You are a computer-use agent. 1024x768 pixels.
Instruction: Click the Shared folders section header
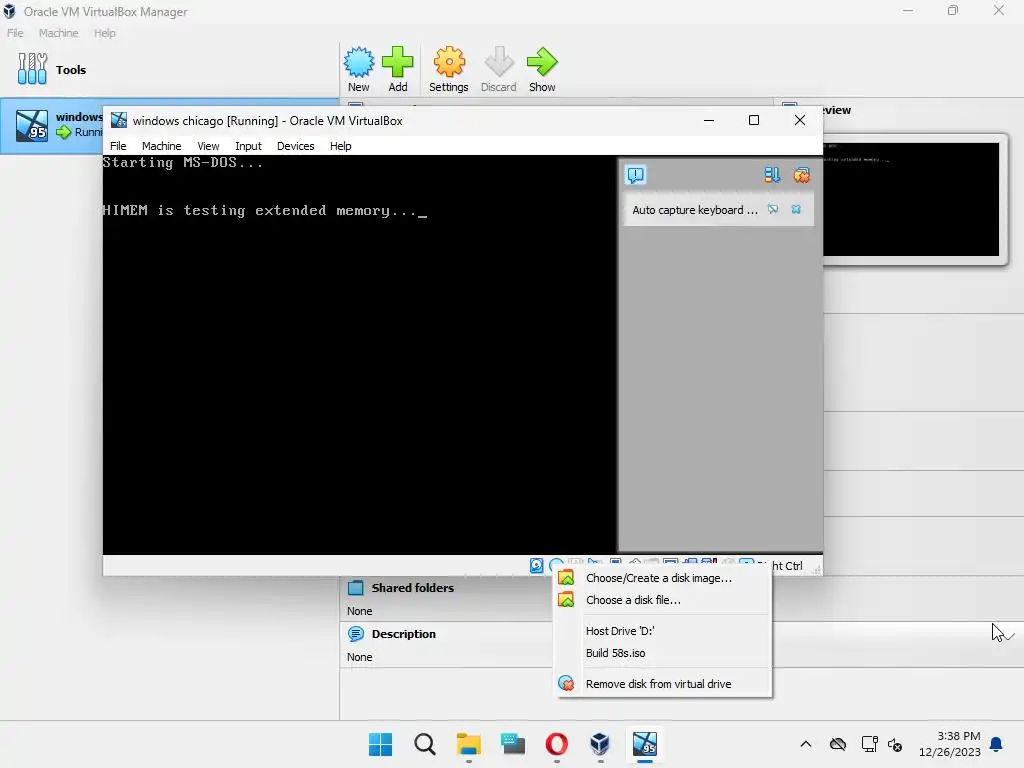point(412,588)
